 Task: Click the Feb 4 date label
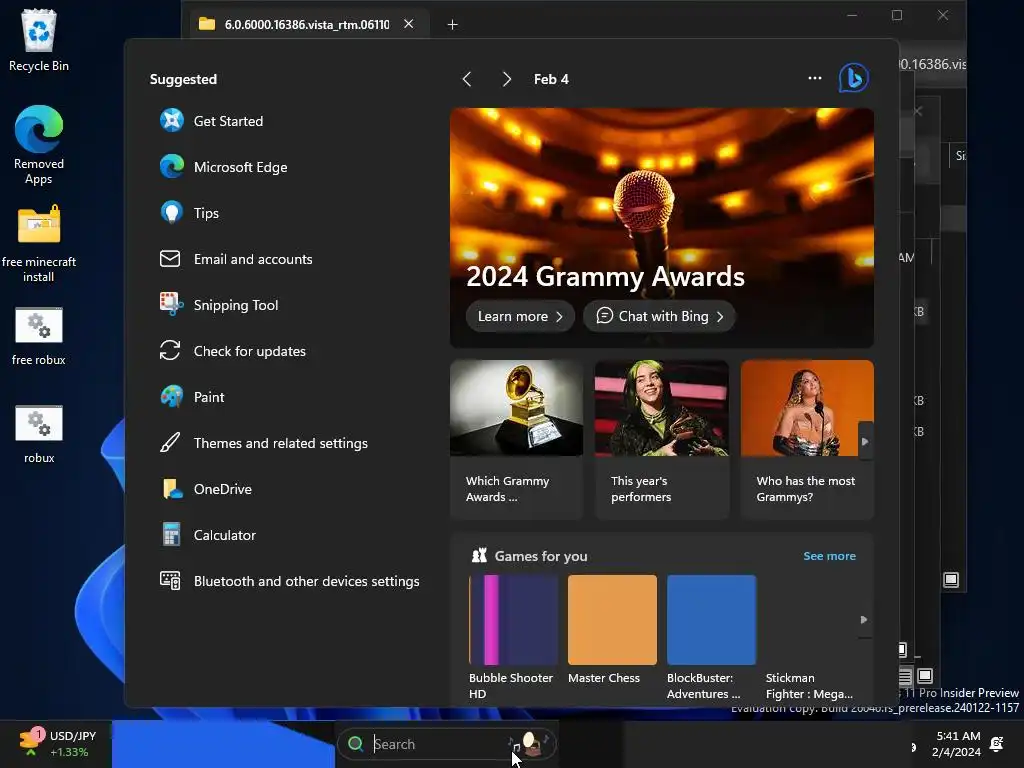pos(551,79)
